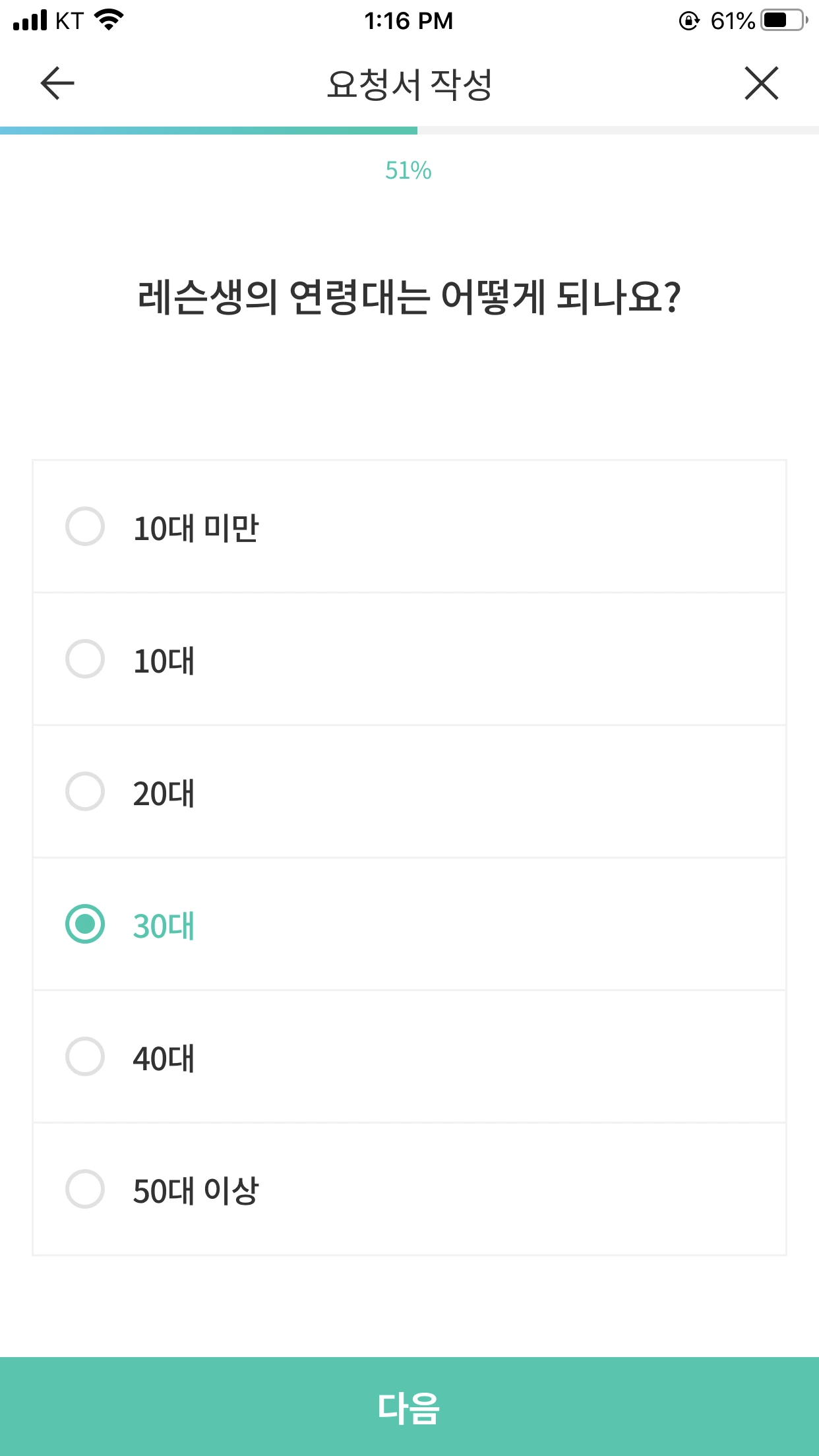Viewport: 819px width, 1456px height.
Task: Tap the back arrow icon
Action: 57,84
